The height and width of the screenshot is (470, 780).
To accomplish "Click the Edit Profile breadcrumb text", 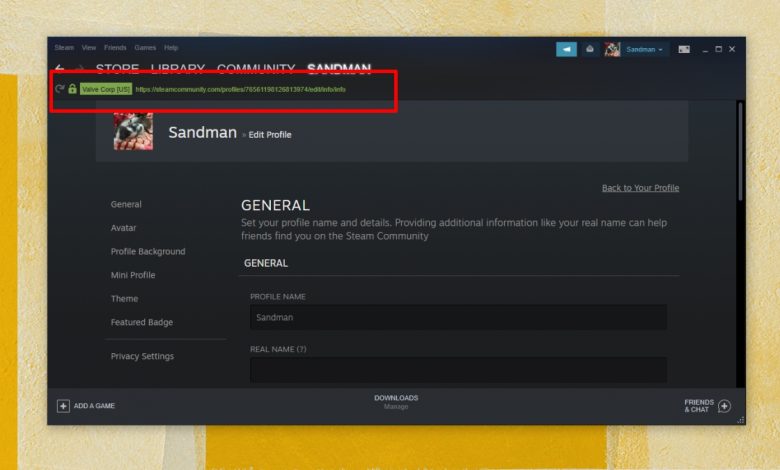I will coord(270,135).
